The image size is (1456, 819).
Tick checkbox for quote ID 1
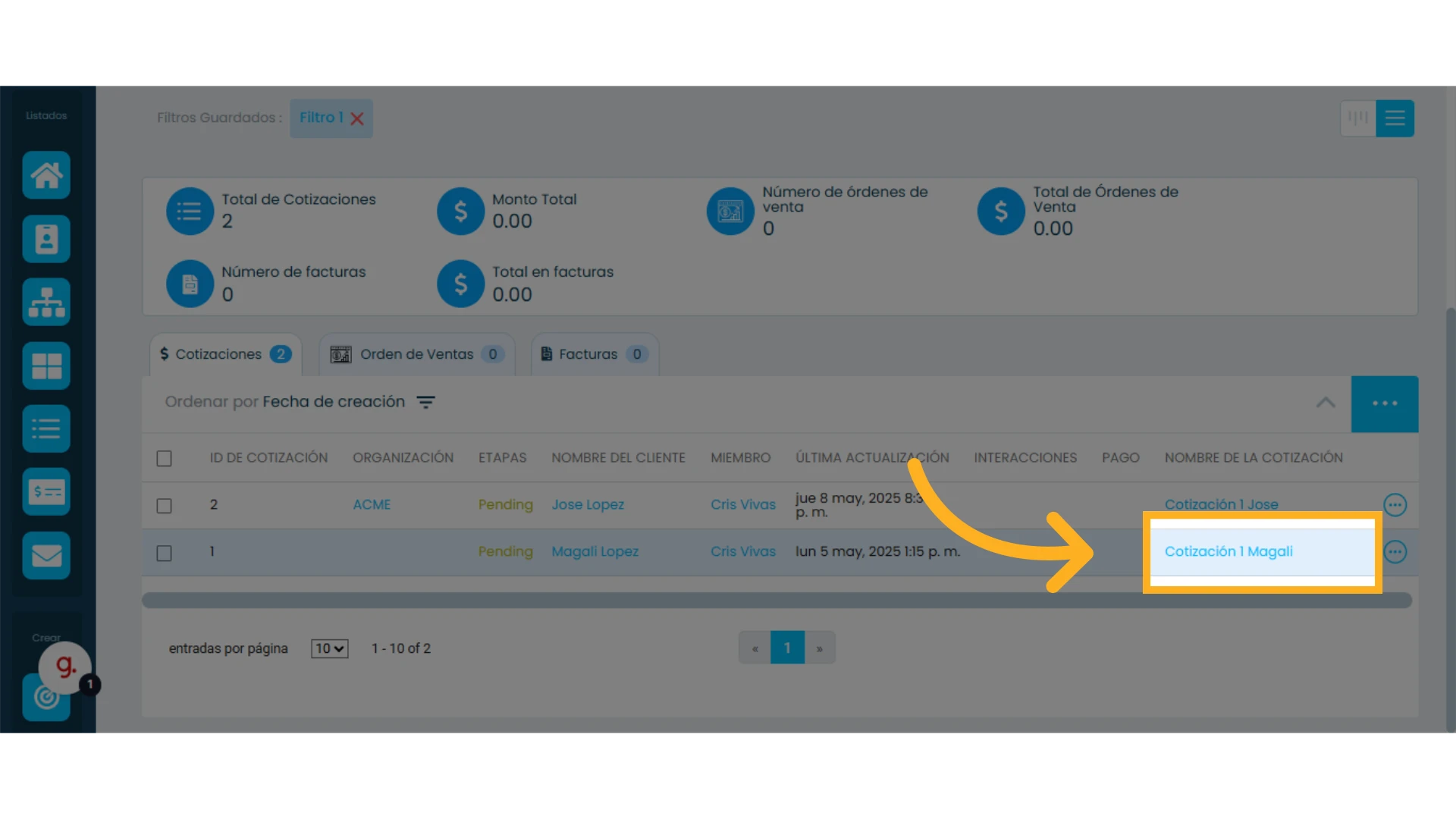pos(164,553)
